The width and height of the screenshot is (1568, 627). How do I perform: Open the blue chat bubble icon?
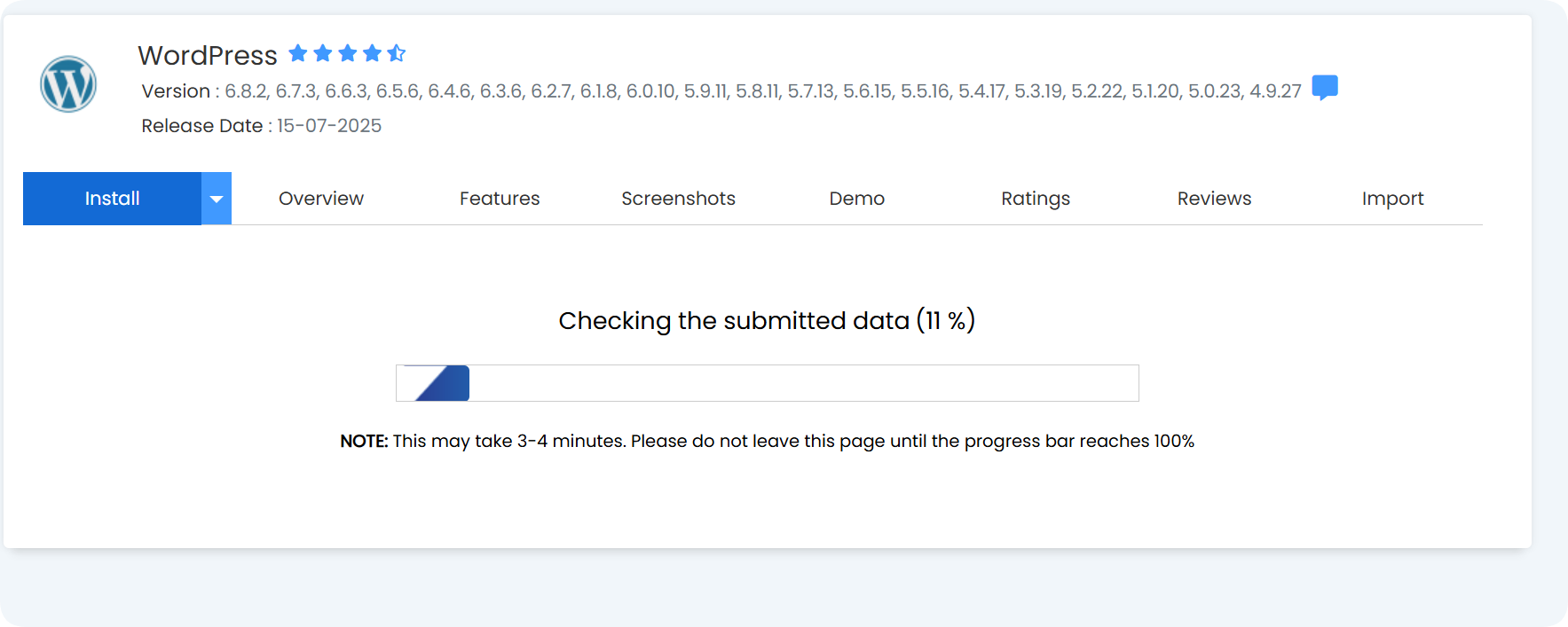1324,87
